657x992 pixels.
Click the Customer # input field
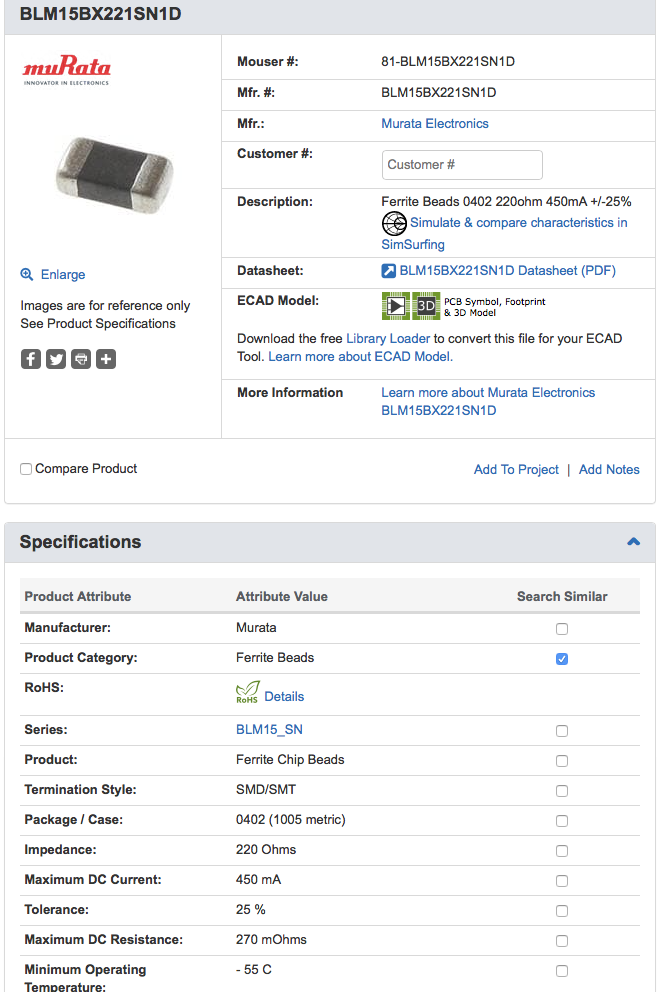tap(462, 164)
